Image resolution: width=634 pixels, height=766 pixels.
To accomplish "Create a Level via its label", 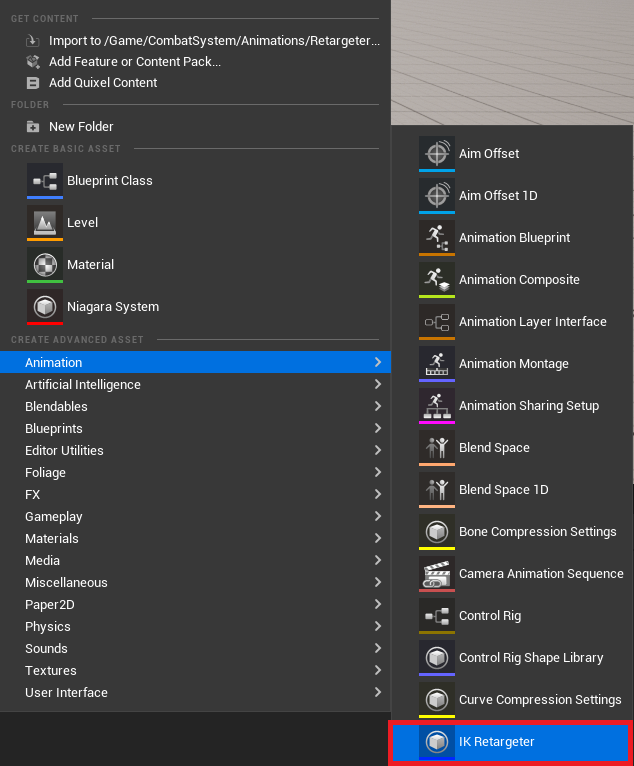I will (x=83, y=223).
